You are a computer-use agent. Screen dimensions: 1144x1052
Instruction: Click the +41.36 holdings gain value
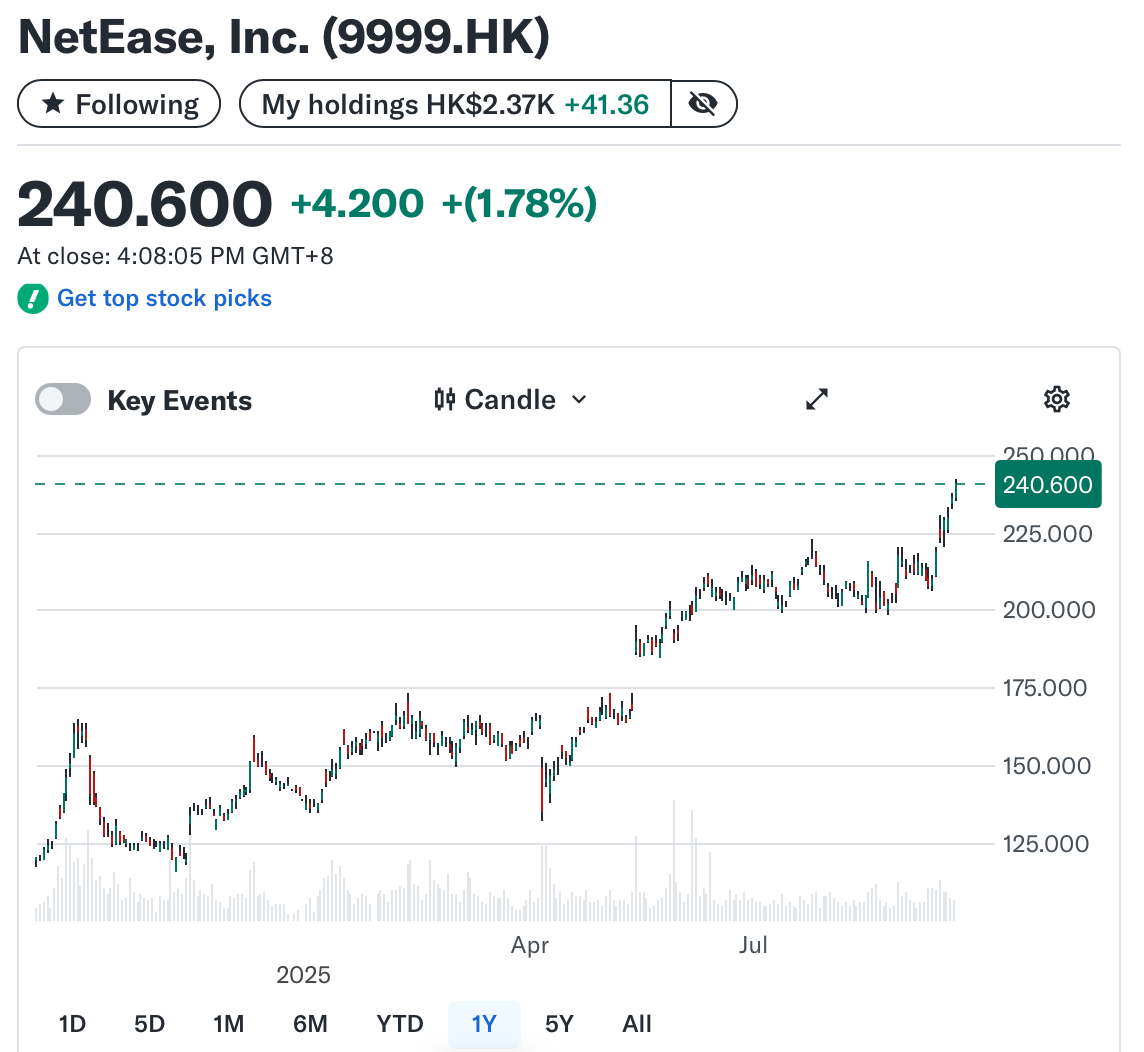[x=607, y=105]
